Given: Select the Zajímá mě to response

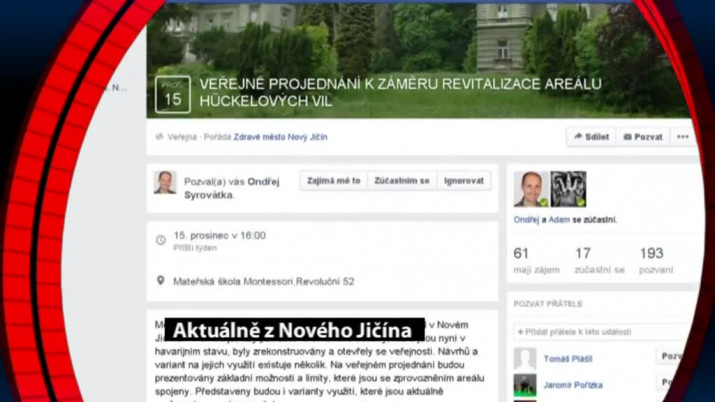Looking at the screenshot, I should point(334,181).
